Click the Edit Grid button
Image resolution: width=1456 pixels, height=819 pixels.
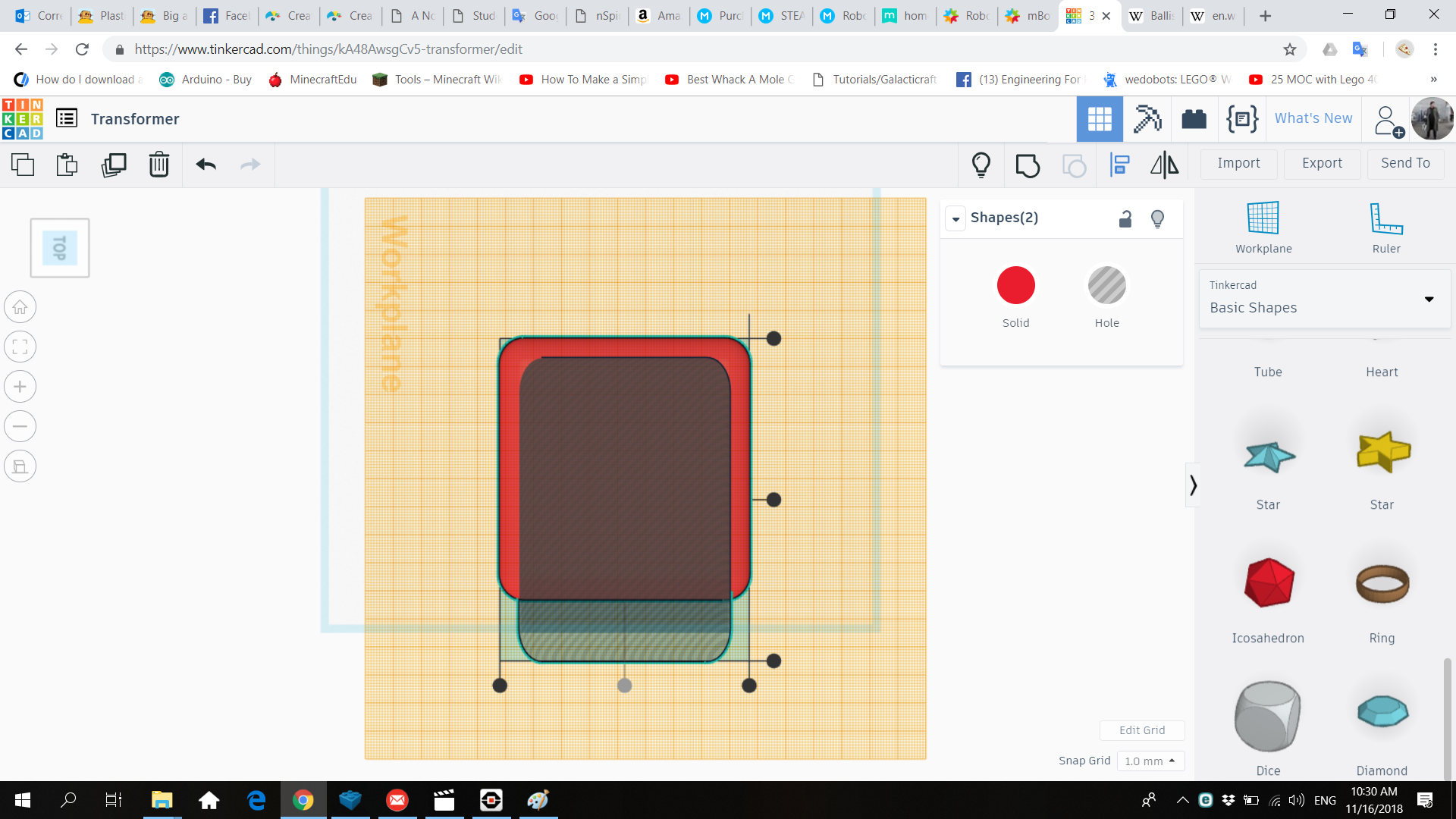[x=1142, y=730]
